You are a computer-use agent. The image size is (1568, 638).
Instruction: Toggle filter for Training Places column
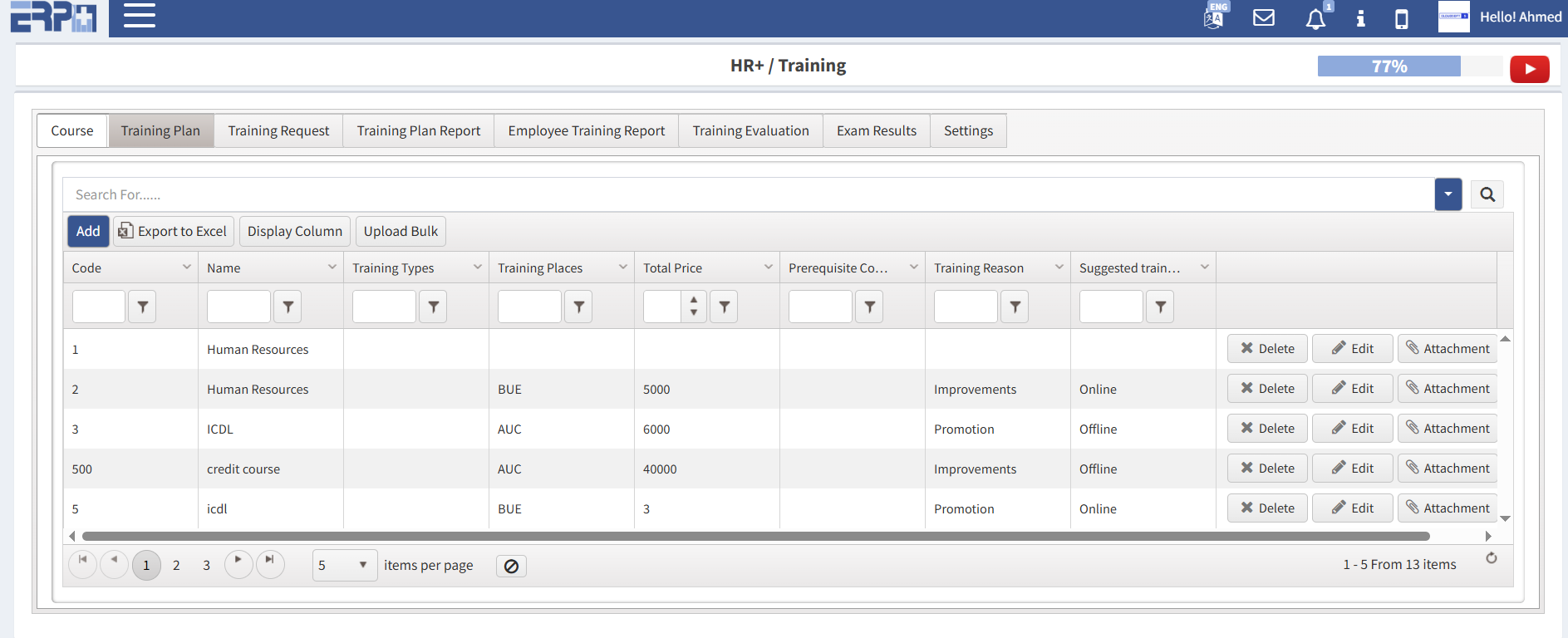click(578, 307)
